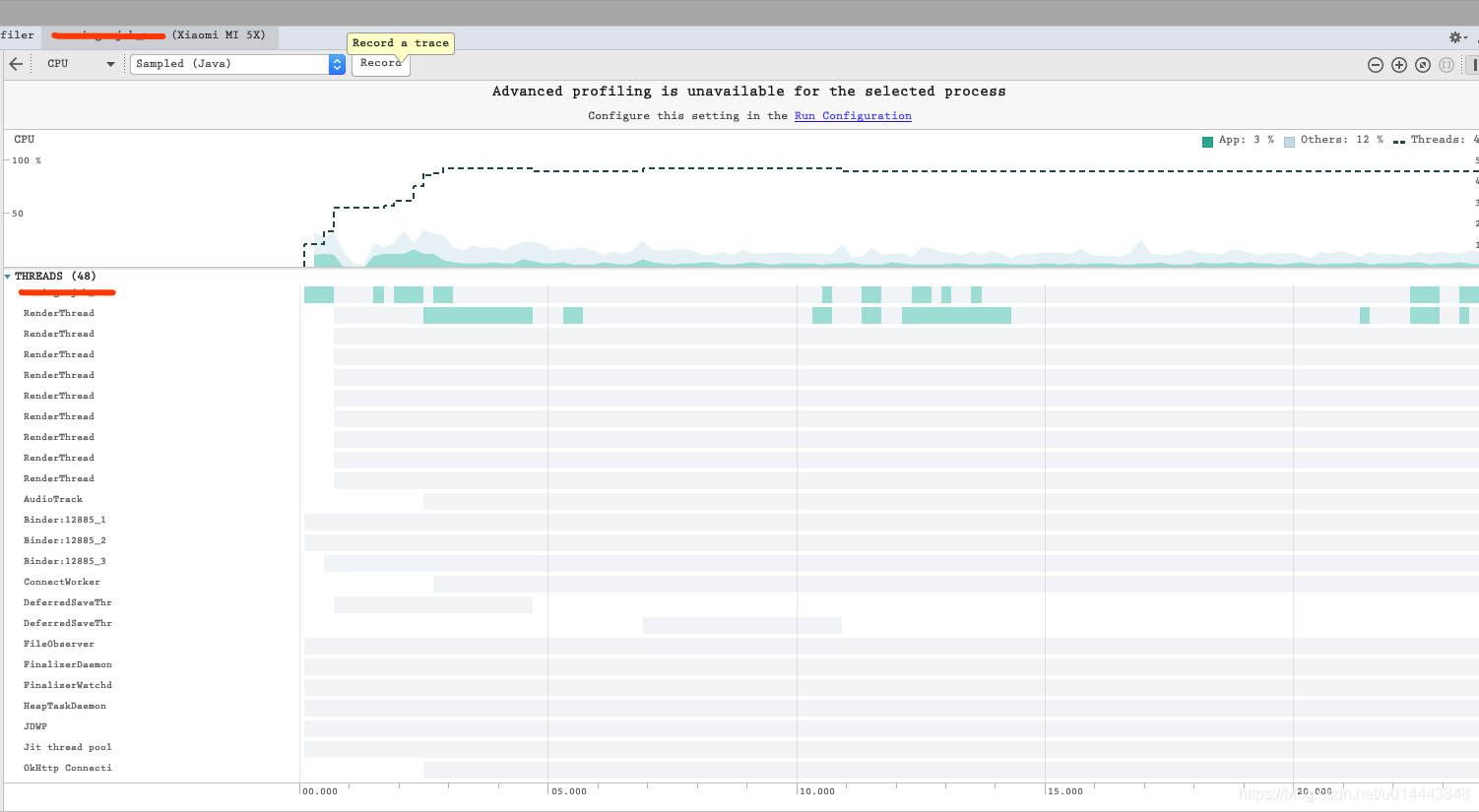
Task: Click the 15.000 timeline marker
Action: pos(1065,791)
